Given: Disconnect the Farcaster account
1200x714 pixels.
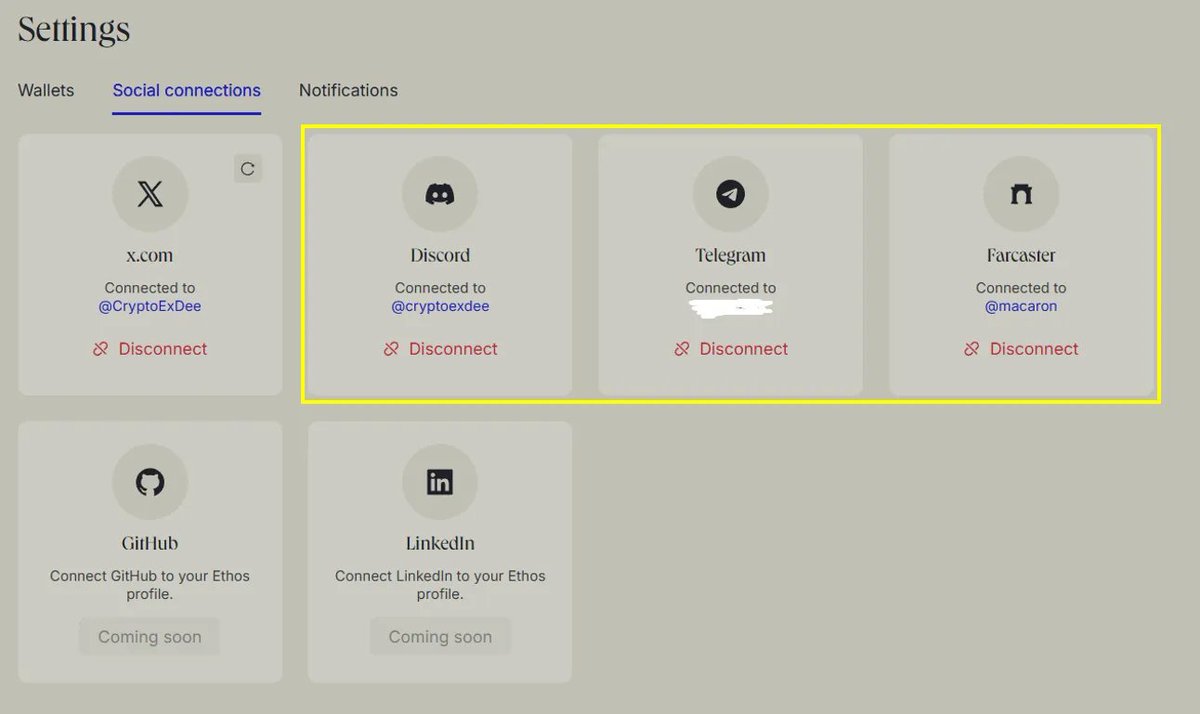Looking at the screenshot, I should tap(1021, 349).
